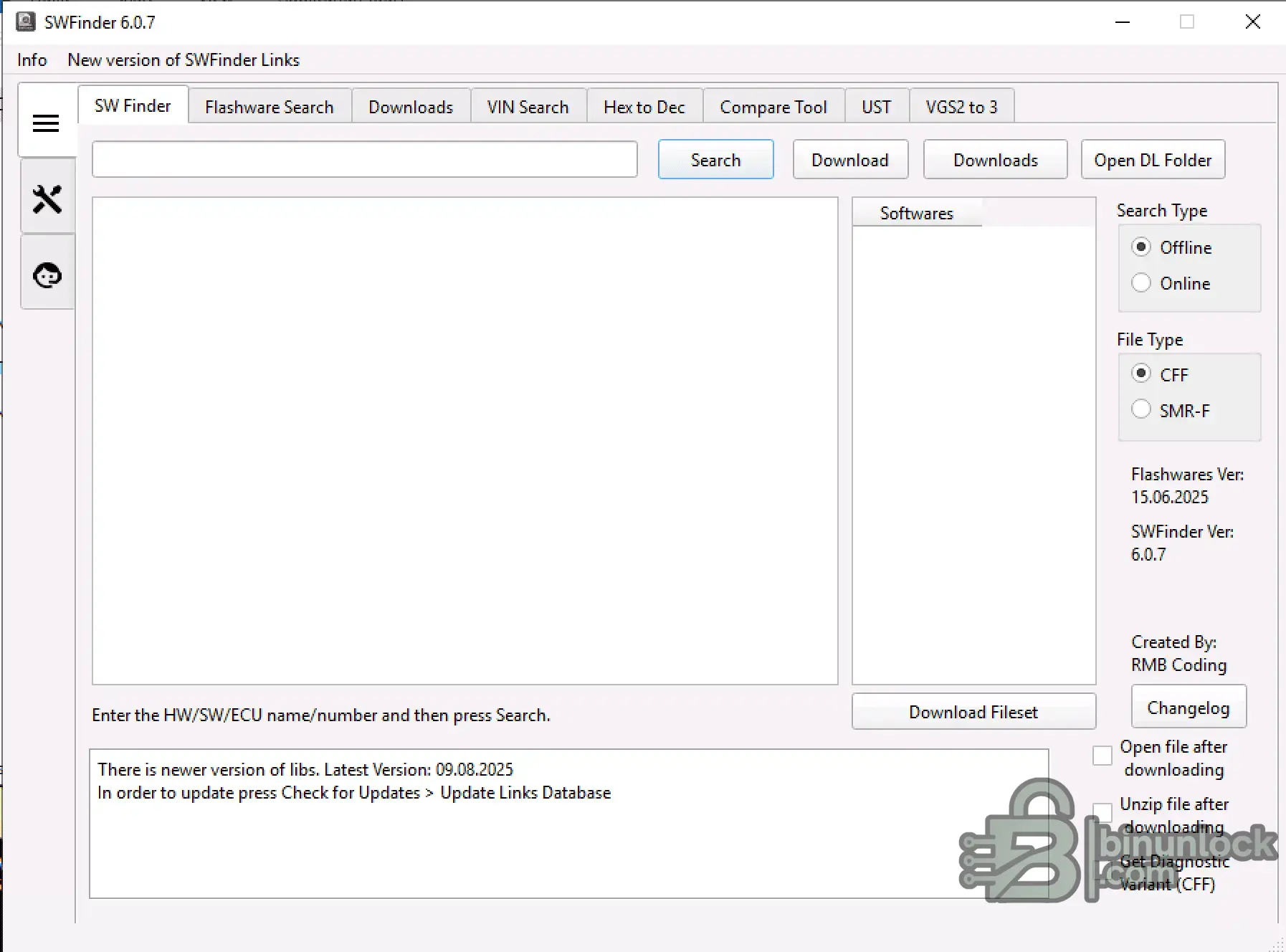
Task: Click the 'Search Type' group label
Action: 1162,210
